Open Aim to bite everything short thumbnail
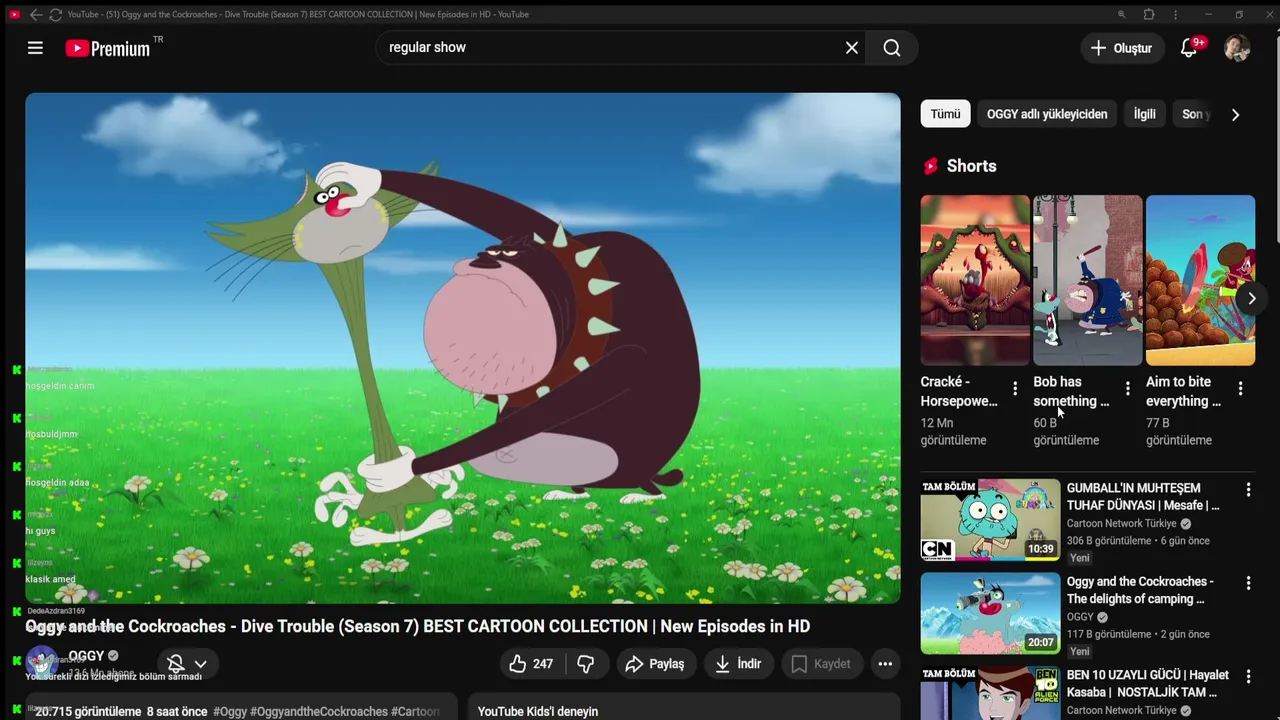The width and height of the screenshot is (1280, 720). pyautogui.click(x=1200, y=280)
